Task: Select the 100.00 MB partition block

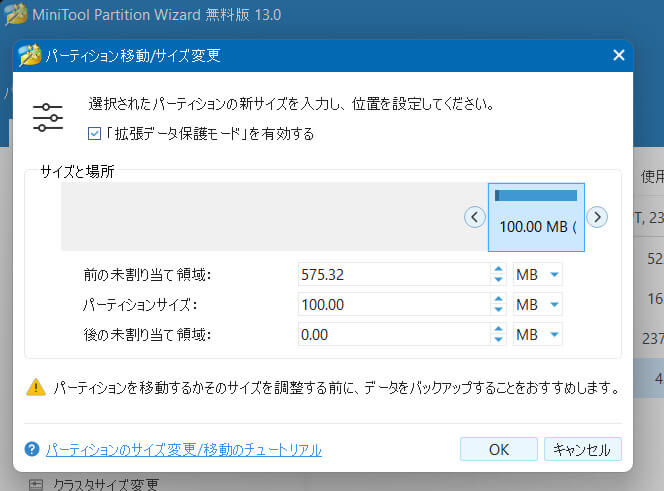Action: coord(536,217)
